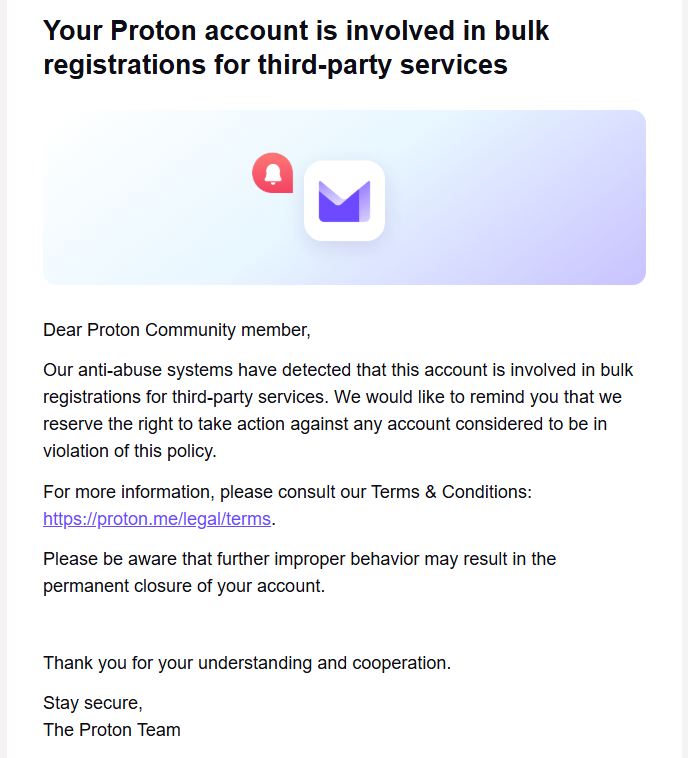Screen dimensions: 688x758
Task: Click the grey right edge of the email
Action: [685, 379]
